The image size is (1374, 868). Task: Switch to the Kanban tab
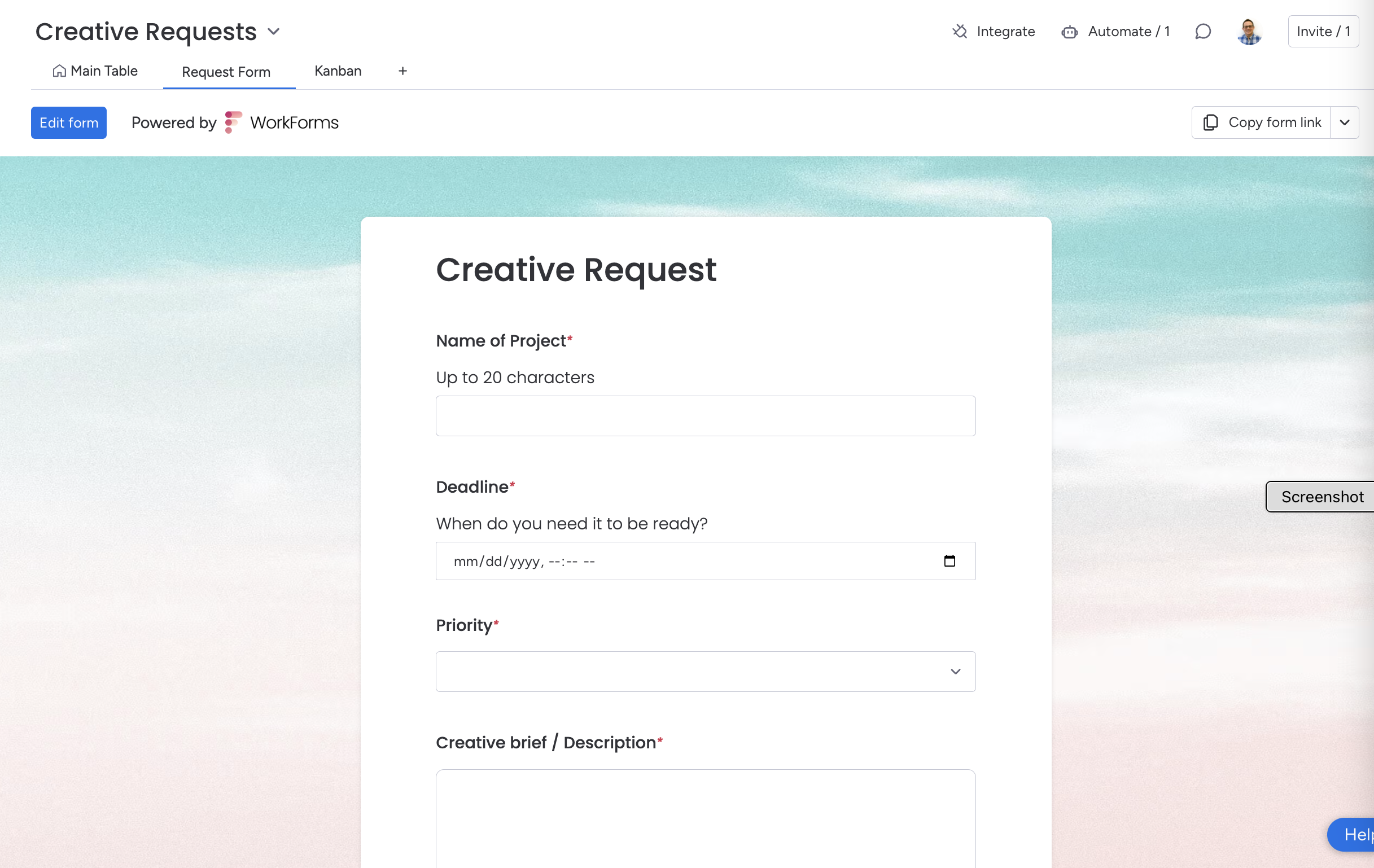coord(338,71)
